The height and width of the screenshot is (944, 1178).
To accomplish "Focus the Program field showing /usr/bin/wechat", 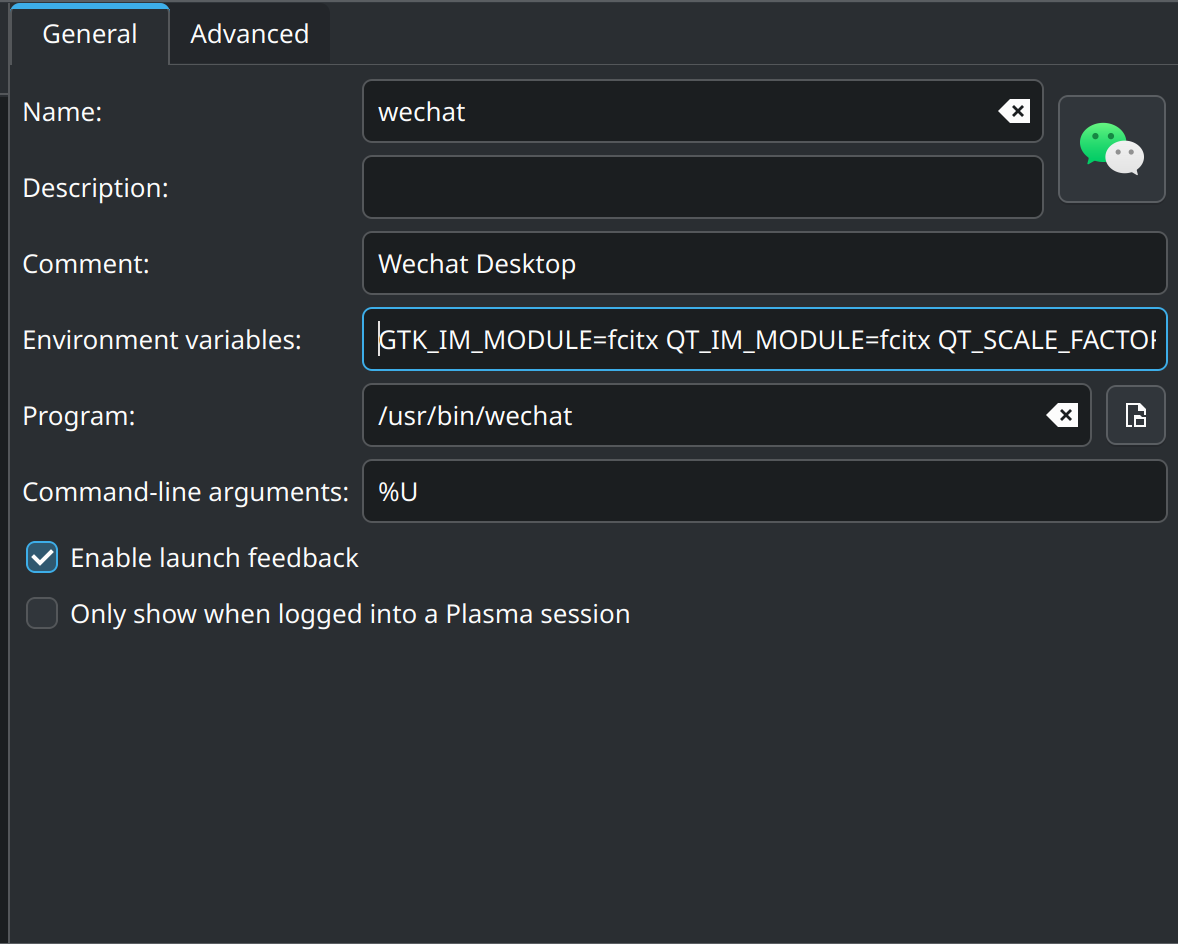I will click(700, 415).
